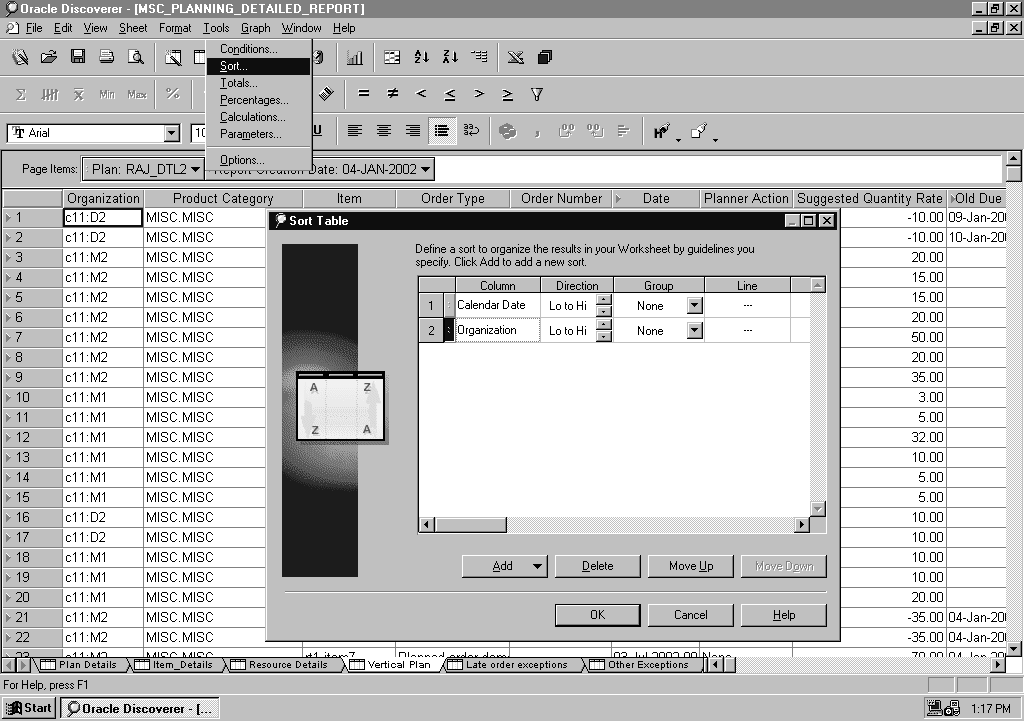Click the calculator toolbar icon
Image resolution: width=1024 pixels, height=721 pixels.
point(326,94)
